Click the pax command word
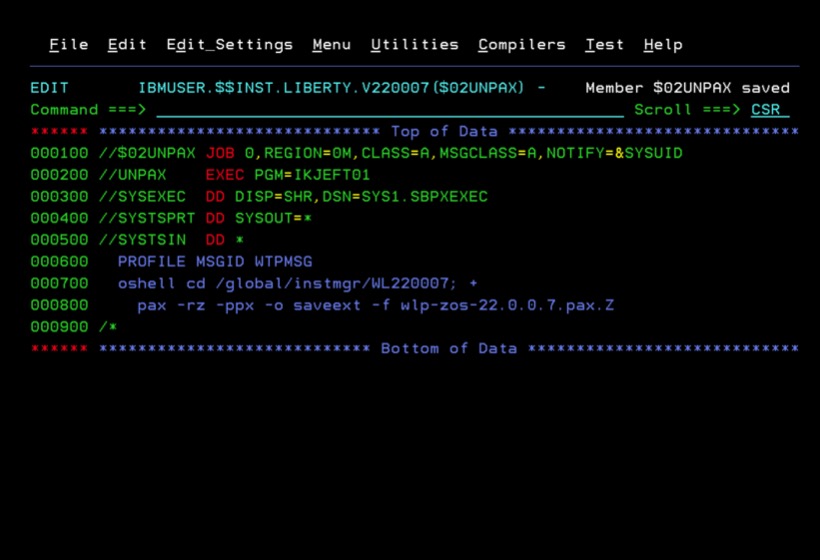The width and height of the screenshot is (820, 560). coord(152,306)
